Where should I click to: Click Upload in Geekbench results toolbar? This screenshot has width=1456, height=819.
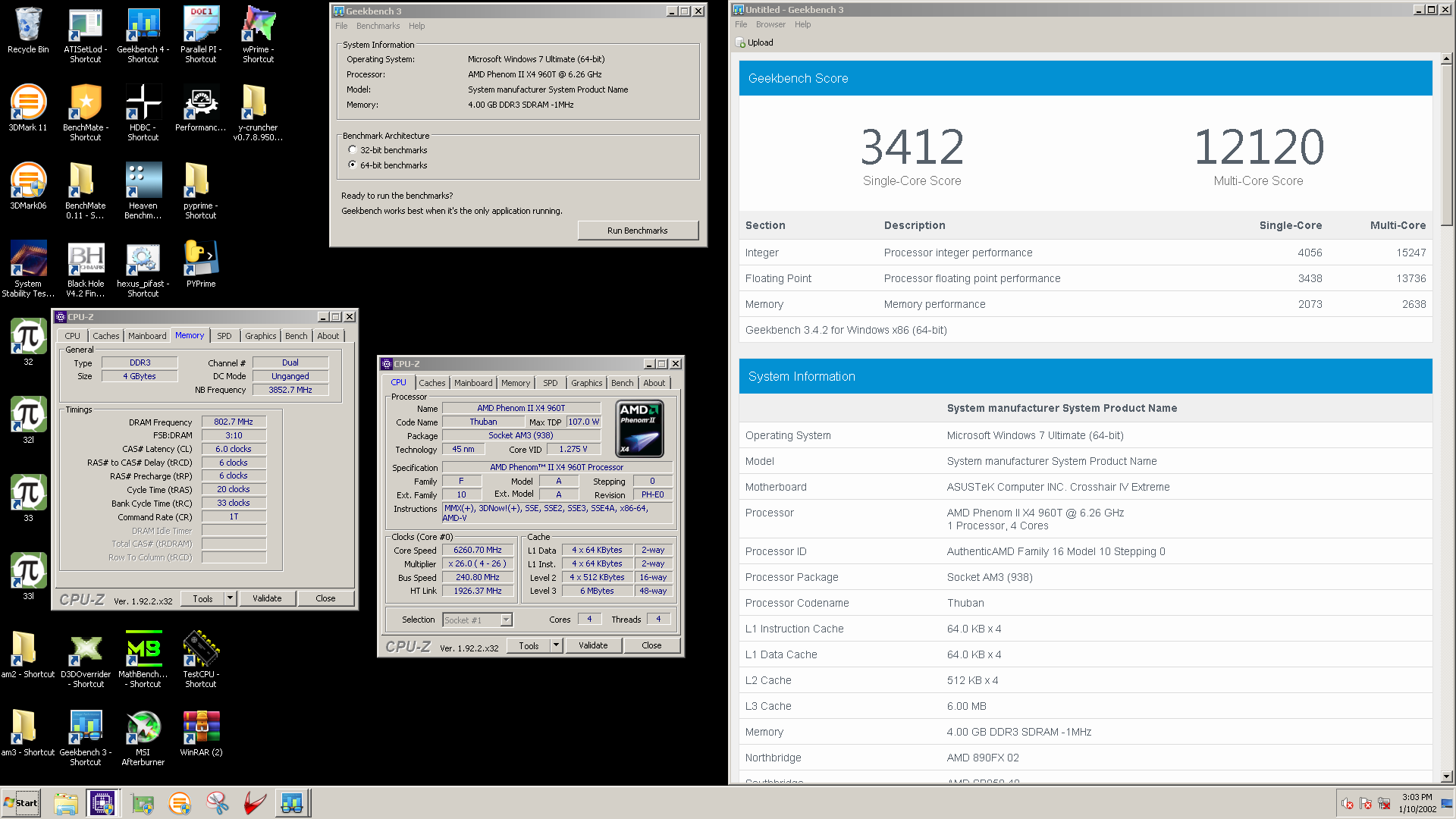755,42
